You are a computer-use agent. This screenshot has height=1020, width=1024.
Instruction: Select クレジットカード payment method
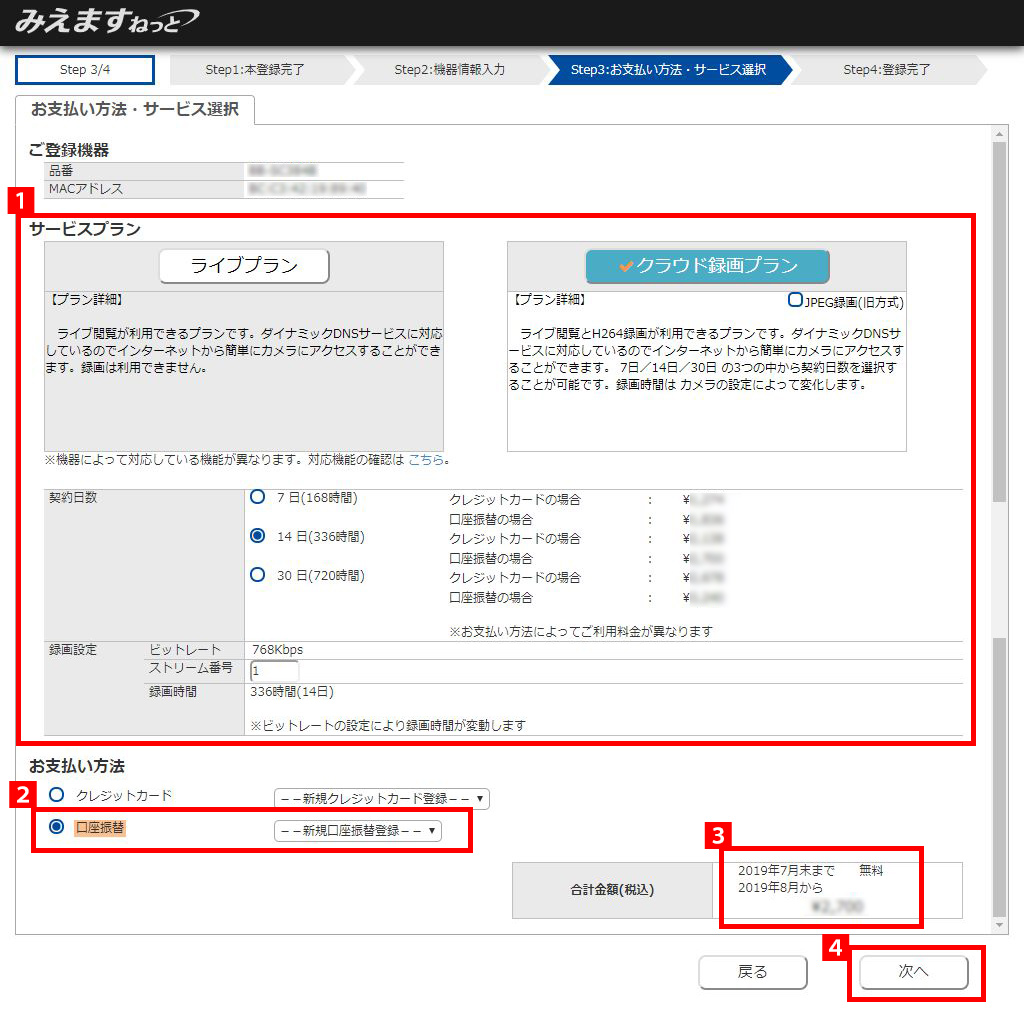tap(57, 795)
